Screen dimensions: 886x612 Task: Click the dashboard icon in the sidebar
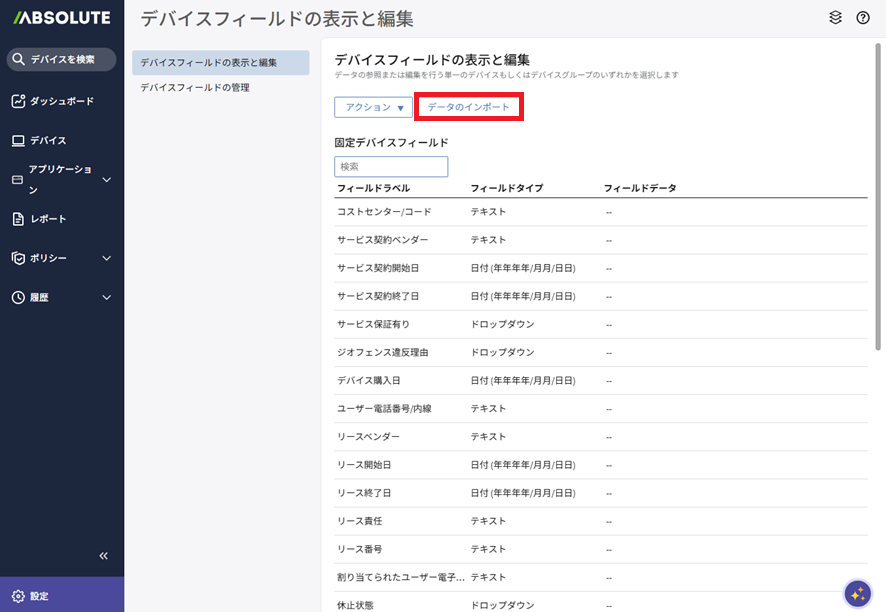point(18,101)
